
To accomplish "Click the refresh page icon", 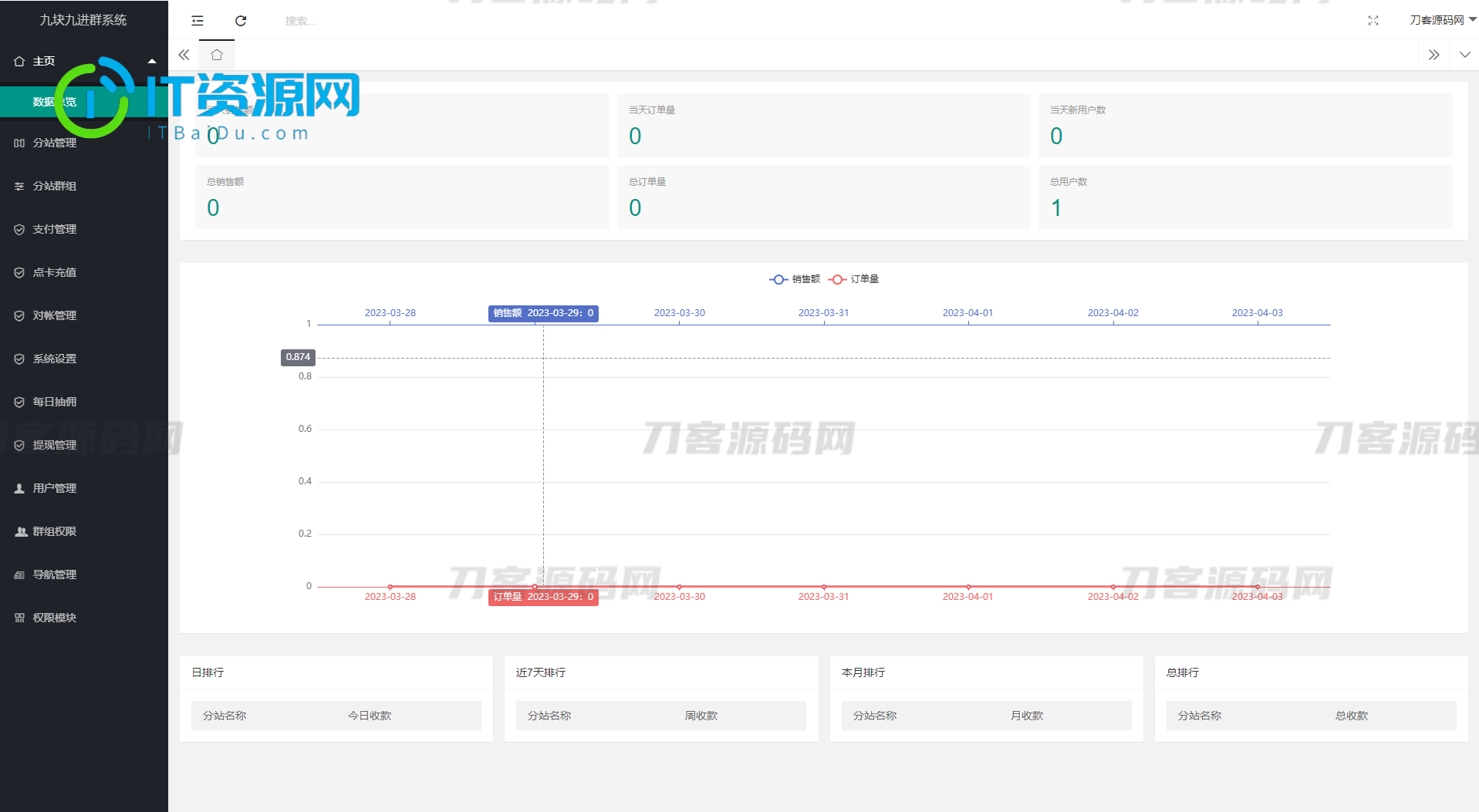I will 241,21.
